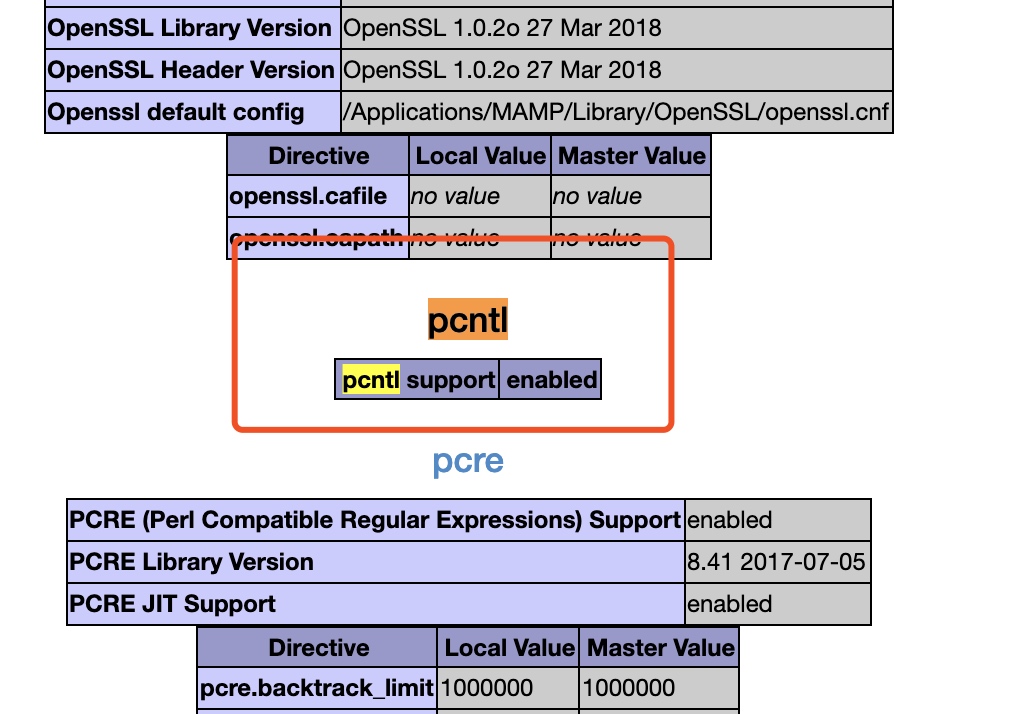Screen dimensions: 1012x714
Task: Select the 'pcre.backtrack_limit' directive cell
Action: (x=318, y=688)
